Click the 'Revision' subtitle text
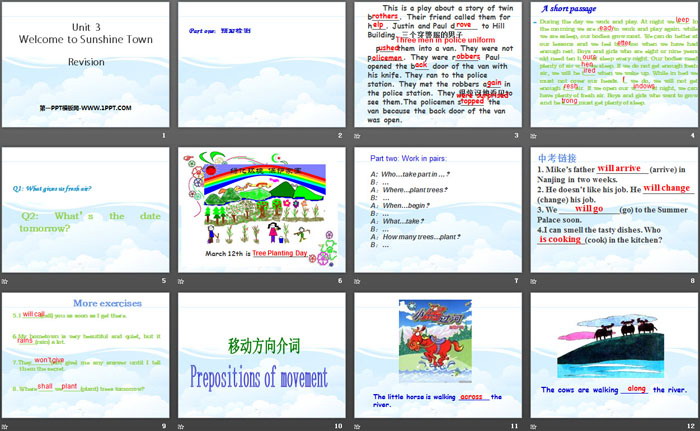Viewport: 700px width, 431px height. click(x=85, y=61)
